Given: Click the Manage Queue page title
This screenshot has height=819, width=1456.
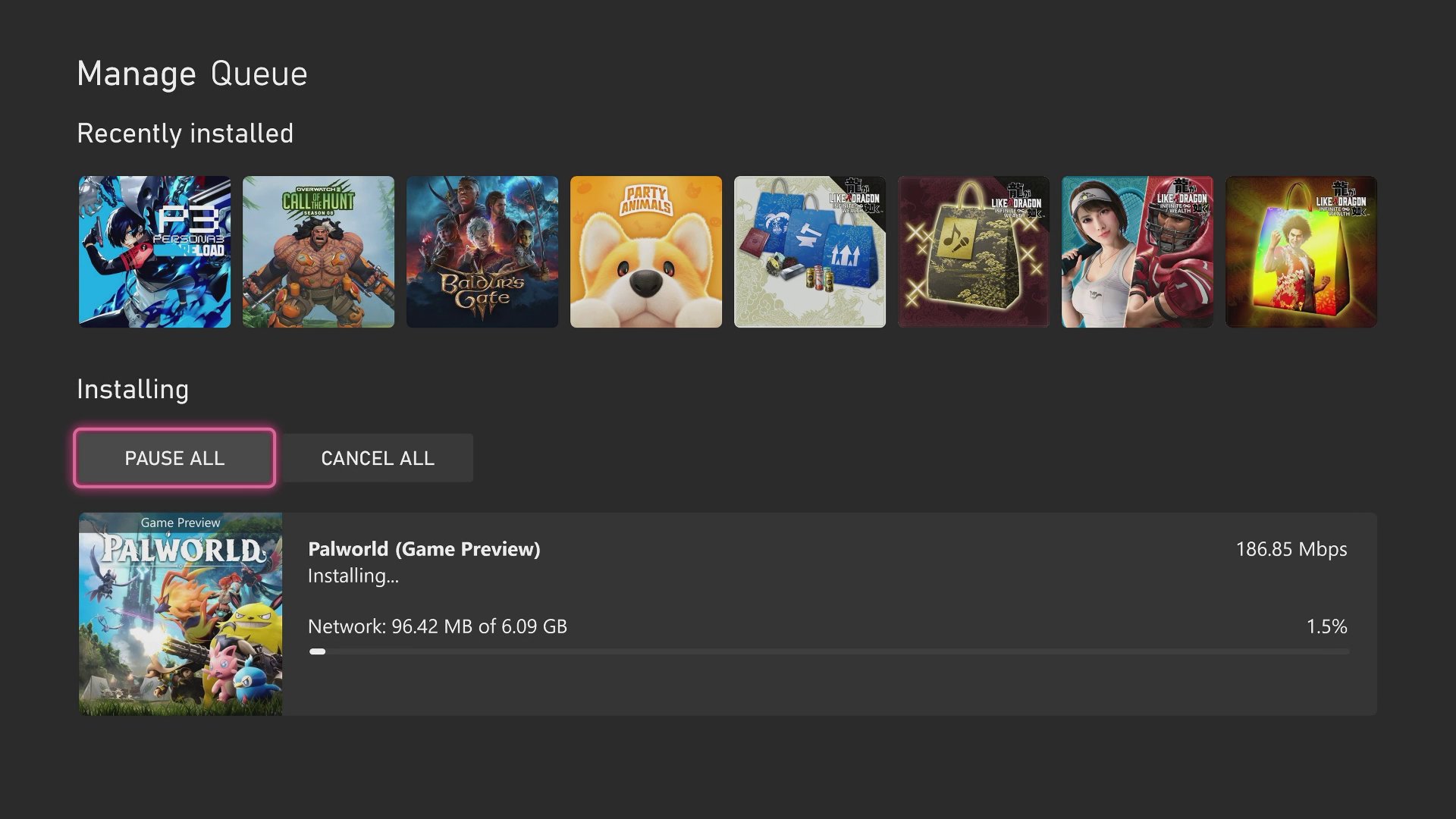Looking at the screenshot, I should 191,73.
